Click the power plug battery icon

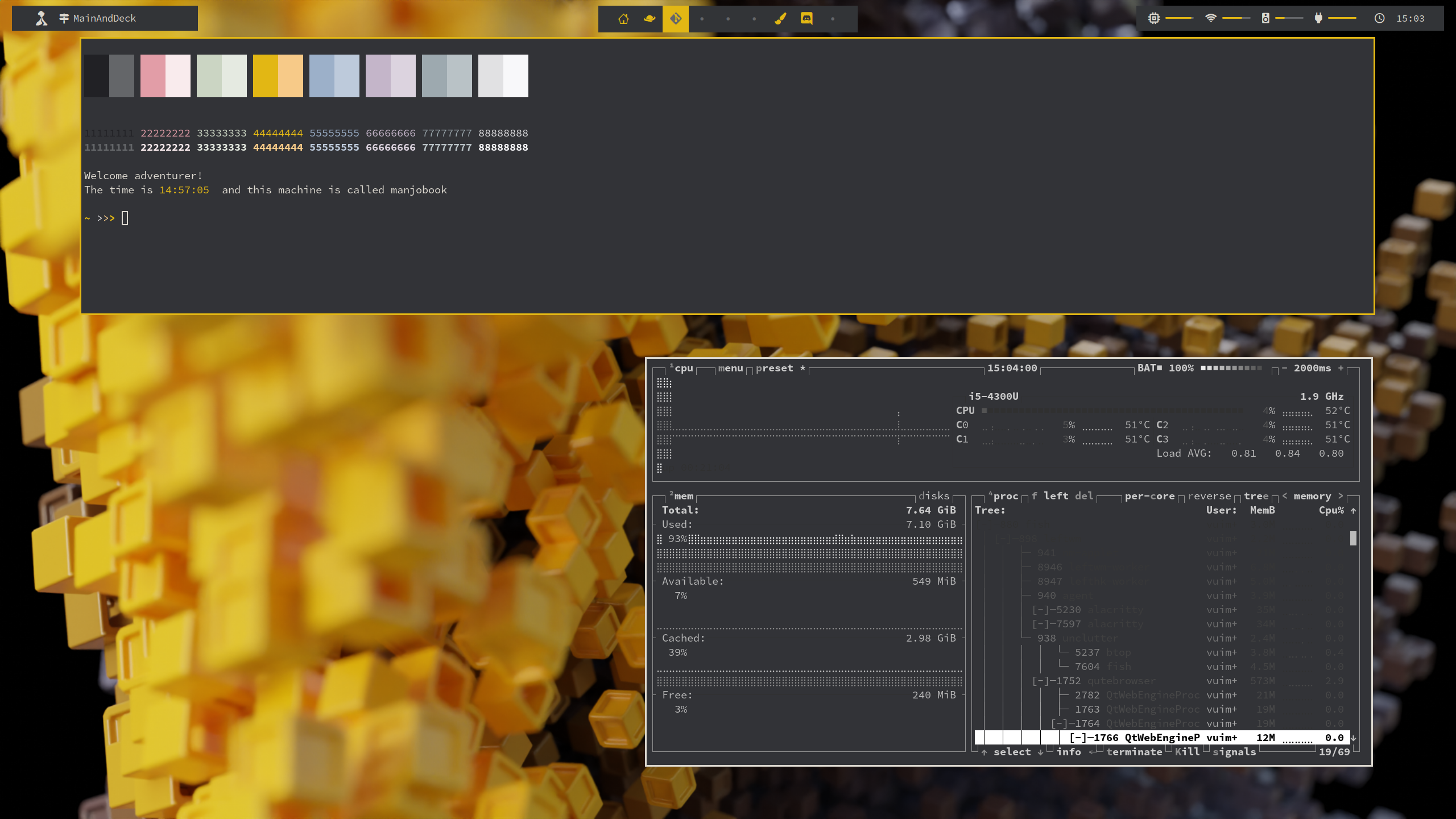tap(1318, 18)
